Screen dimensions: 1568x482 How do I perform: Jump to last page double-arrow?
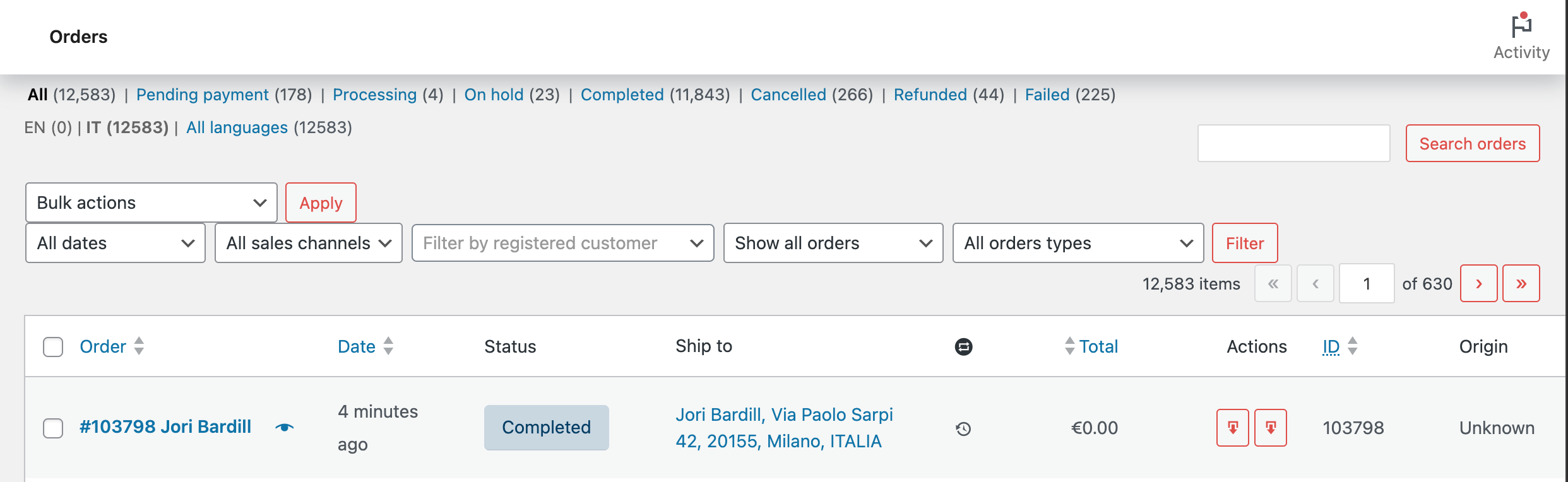pos(1521,284)
